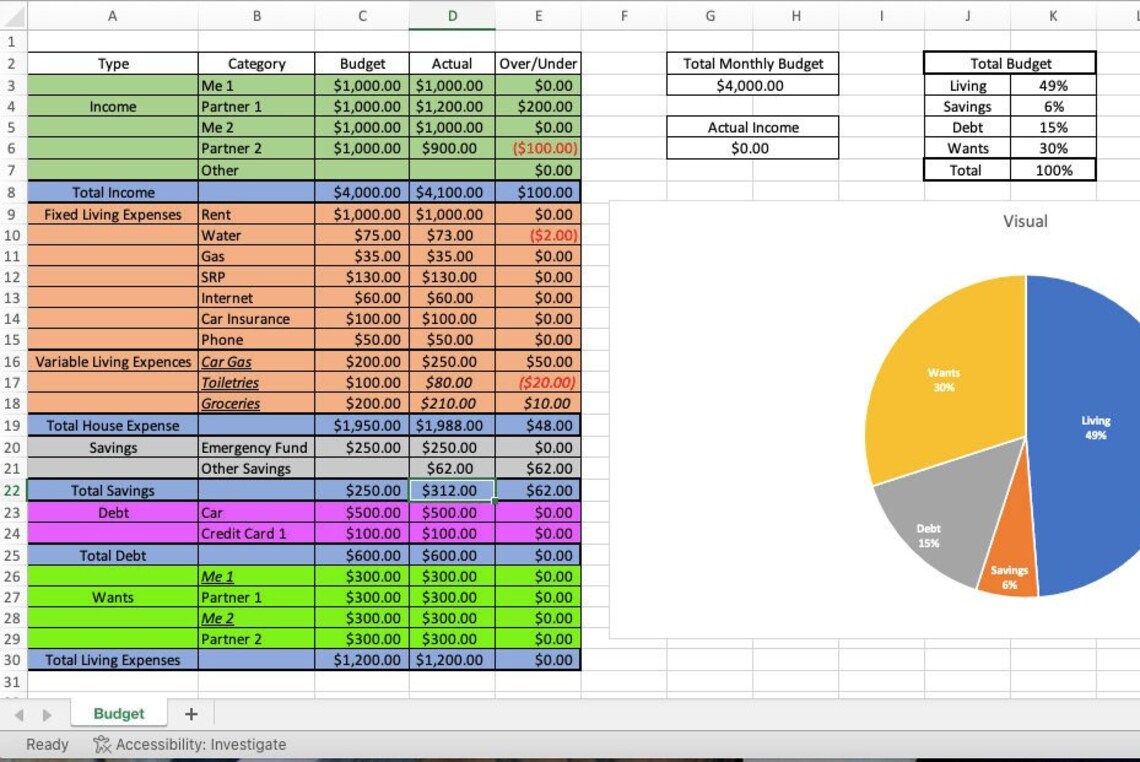1140x762 pixels.
Task: Click the Actual Income $0.00 cell
Action: pyautogui.click(x=753, y=148)
